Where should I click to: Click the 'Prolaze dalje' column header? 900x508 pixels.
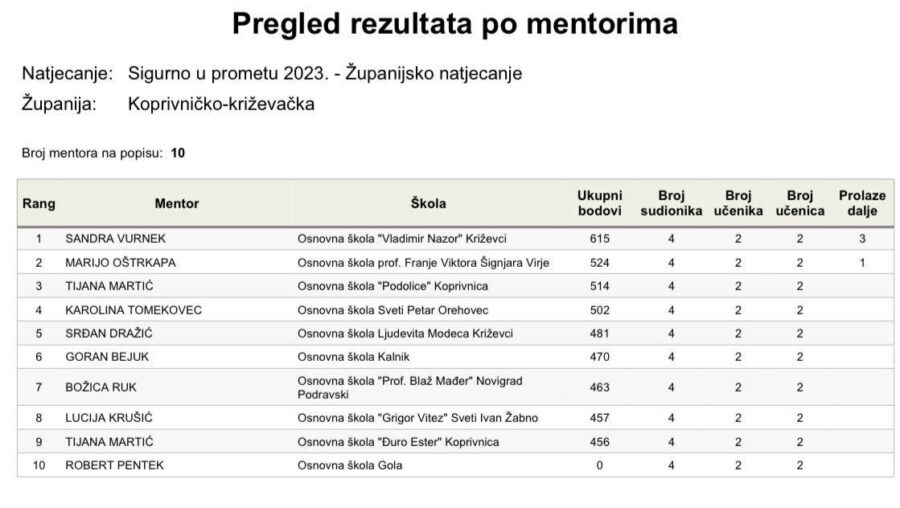coord(862,203)
